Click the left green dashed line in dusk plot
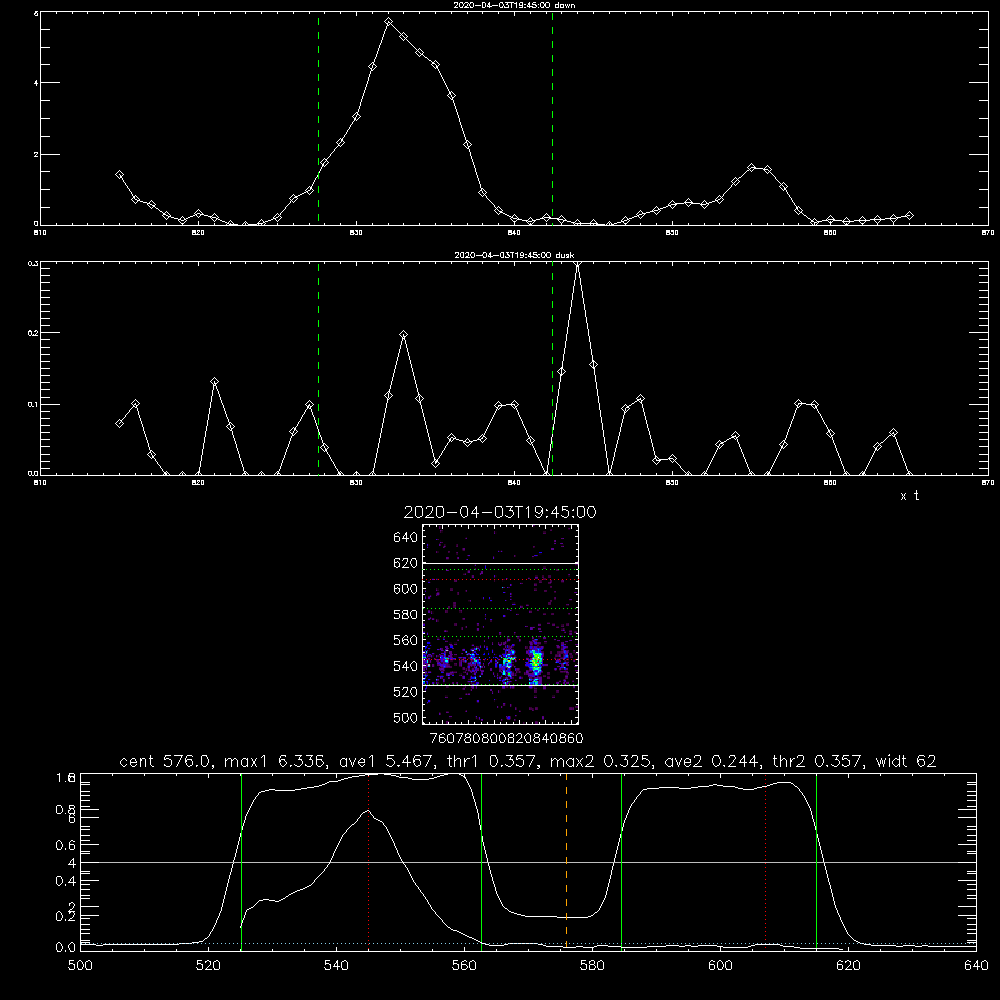The width and height of the screenshot is (1000, 1000). click(318, 368)
